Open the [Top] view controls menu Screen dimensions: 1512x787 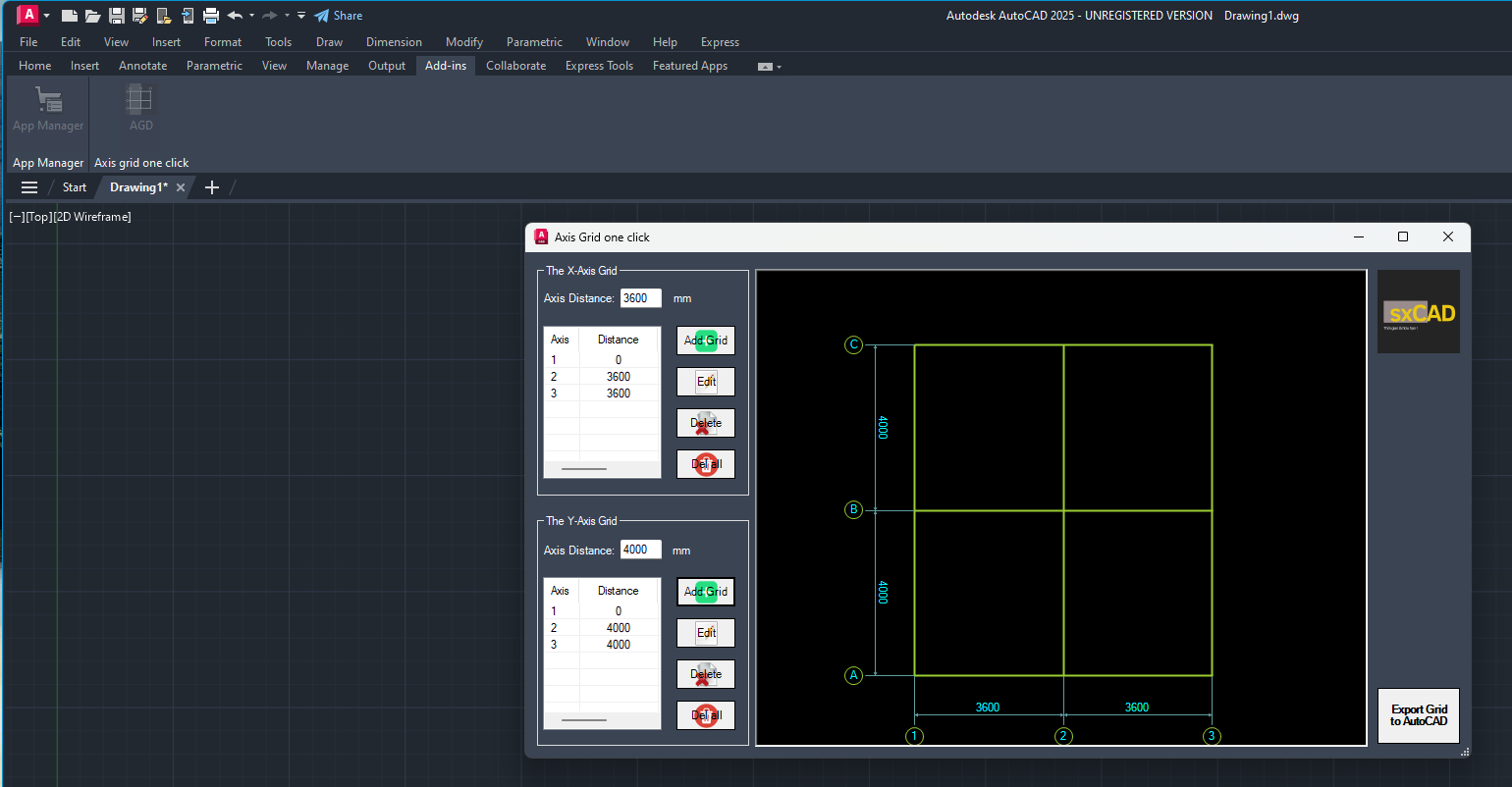38,217
